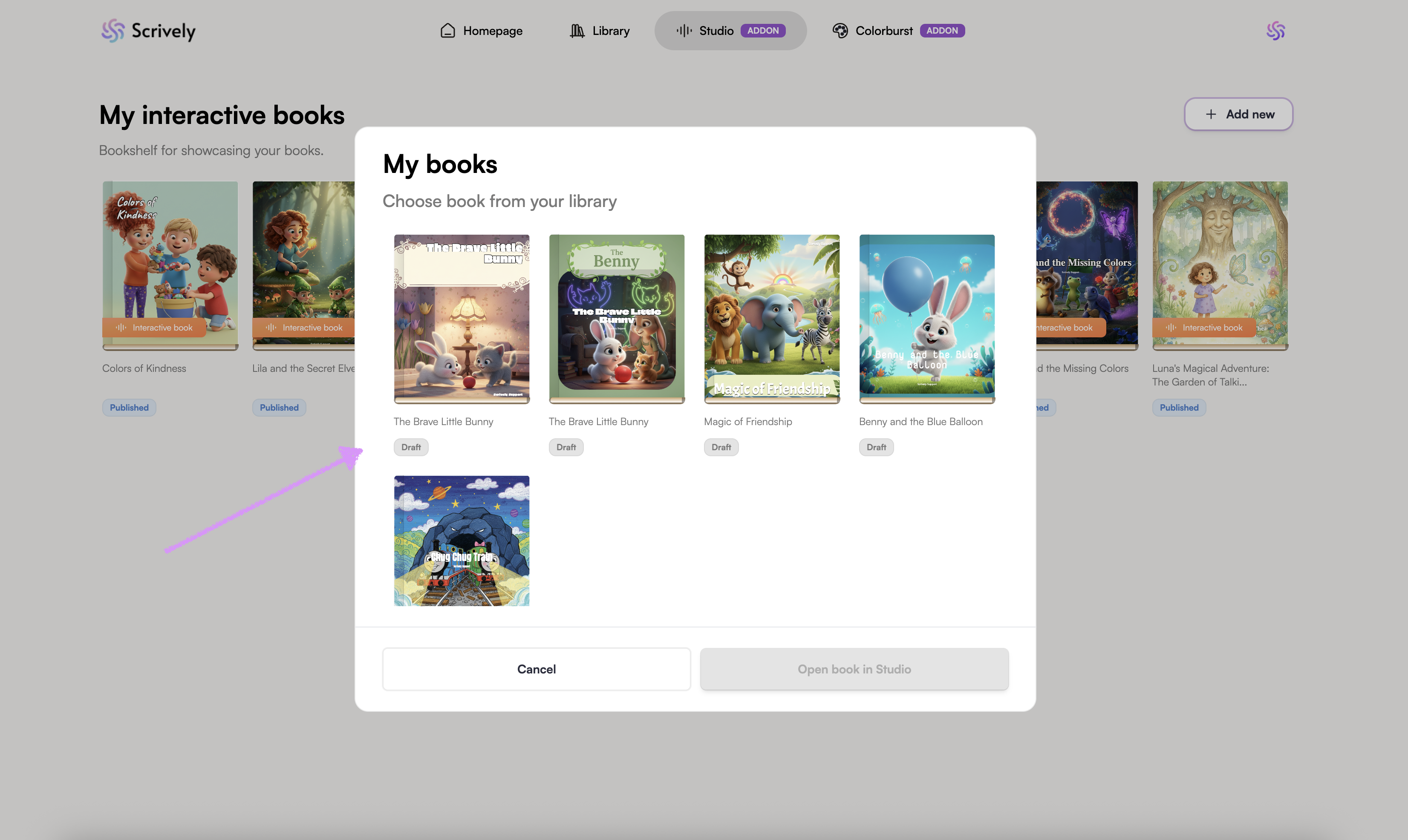Viewport: 1408px width, 840px height.
Task: Click Interactive book badge on Colors of Kindness
Action: (155, 328)
